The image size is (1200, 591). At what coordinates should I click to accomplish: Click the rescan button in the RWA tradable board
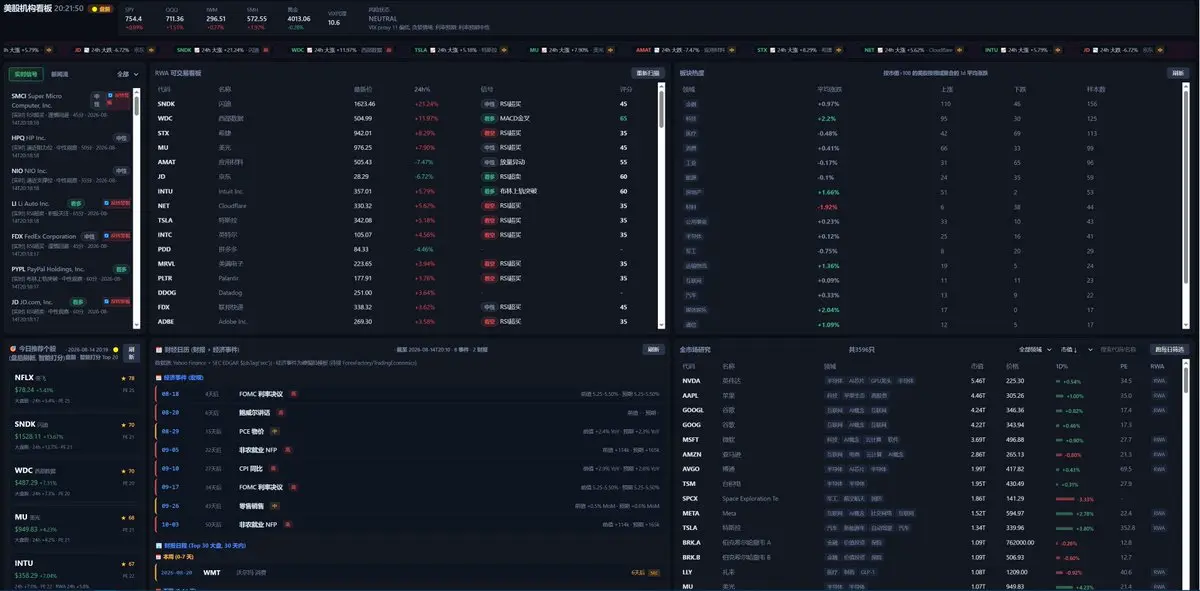[x=647, y=73]
